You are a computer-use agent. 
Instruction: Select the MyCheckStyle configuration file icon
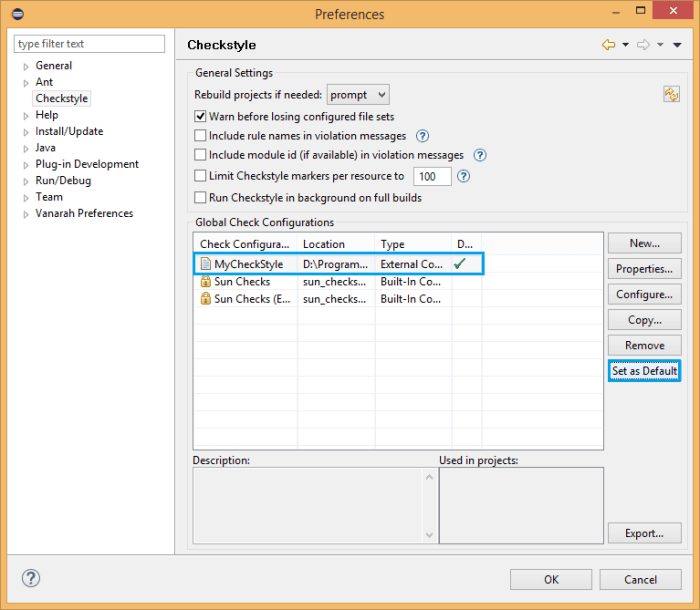205,264
